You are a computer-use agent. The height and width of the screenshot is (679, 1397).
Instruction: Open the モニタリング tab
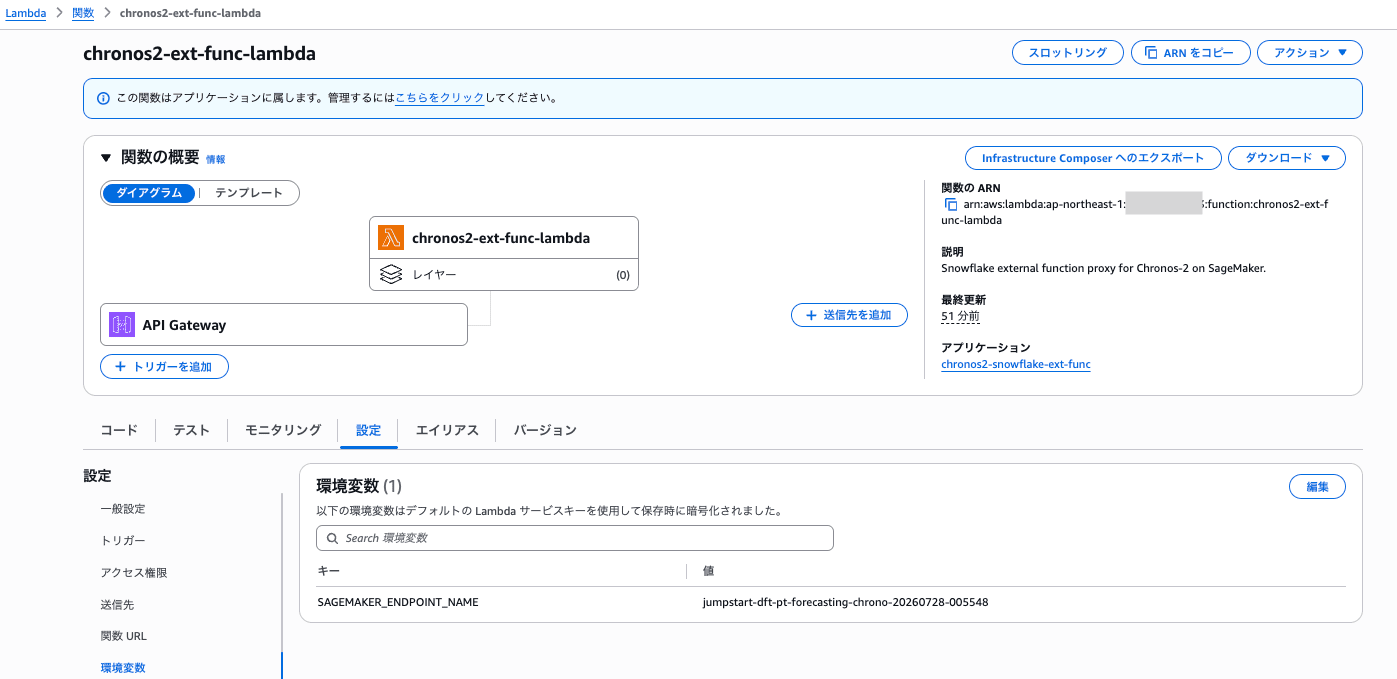coord(283,430)
